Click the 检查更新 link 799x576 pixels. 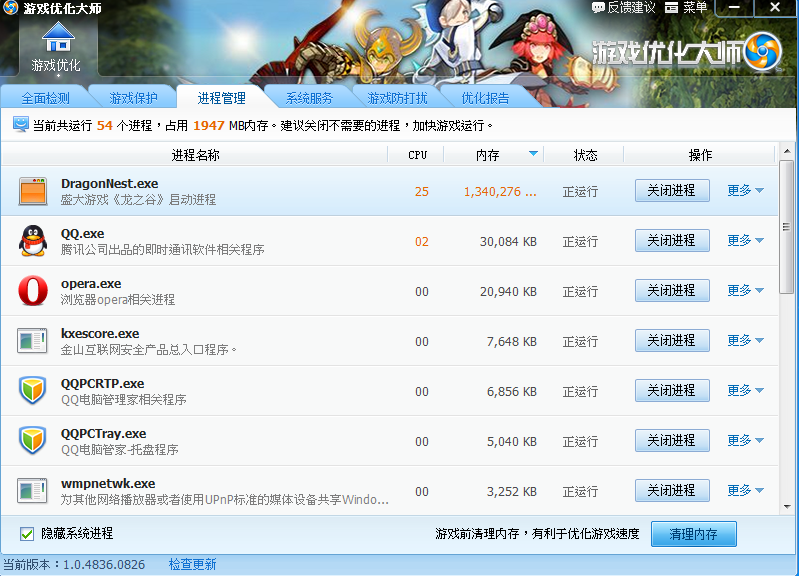pyautogui.click(x=192, y=565)
